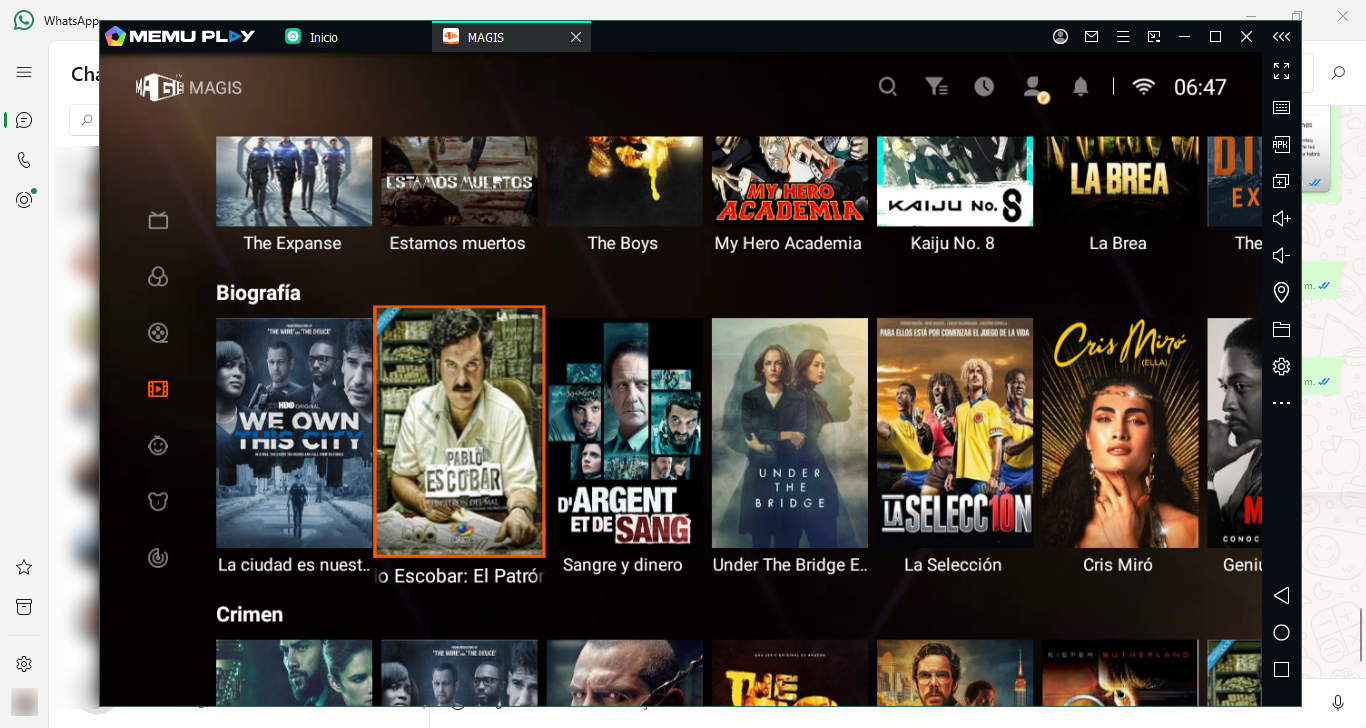The image size is (1366, 728).
Task: Open MEmu mail messages icon
Action: (x=1091, y=37)
